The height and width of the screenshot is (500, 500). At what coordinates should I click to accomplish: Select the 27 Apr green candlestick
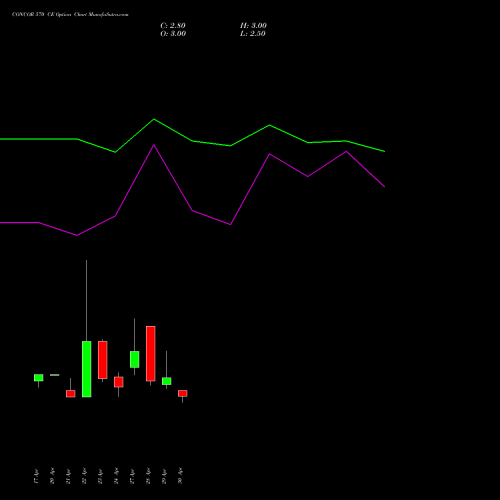(x=135, y=359)
